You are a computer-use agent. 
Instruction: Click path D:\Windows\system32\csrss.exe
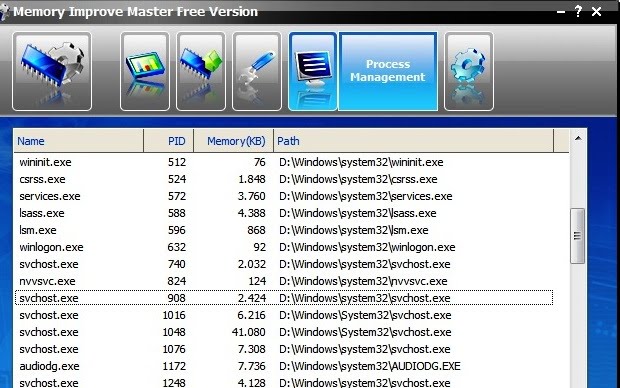tap(358, 179)
